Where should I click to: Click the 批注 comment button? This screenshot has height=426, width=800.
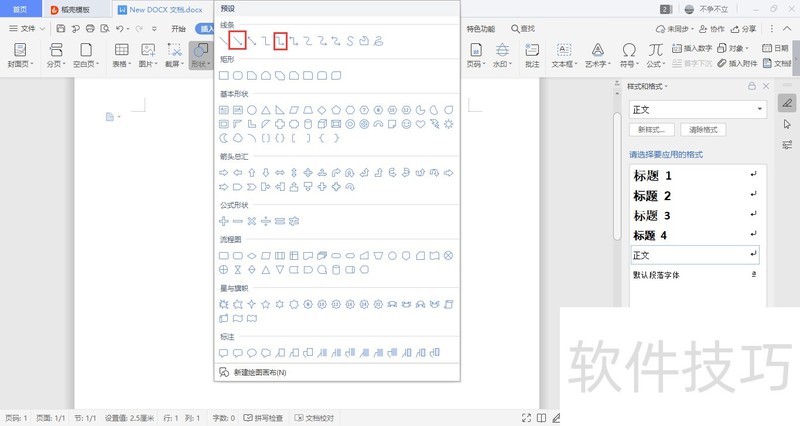point(532,55)
